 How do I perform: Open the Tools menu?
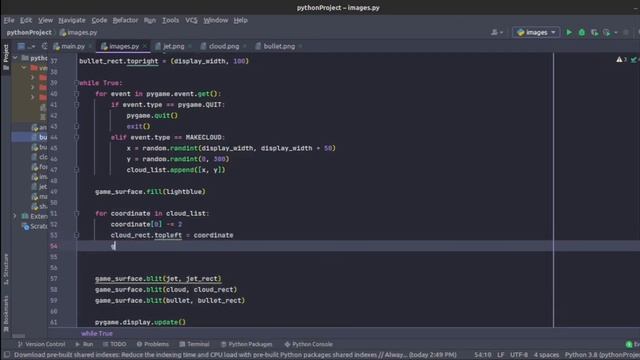[x=171, y=20]
